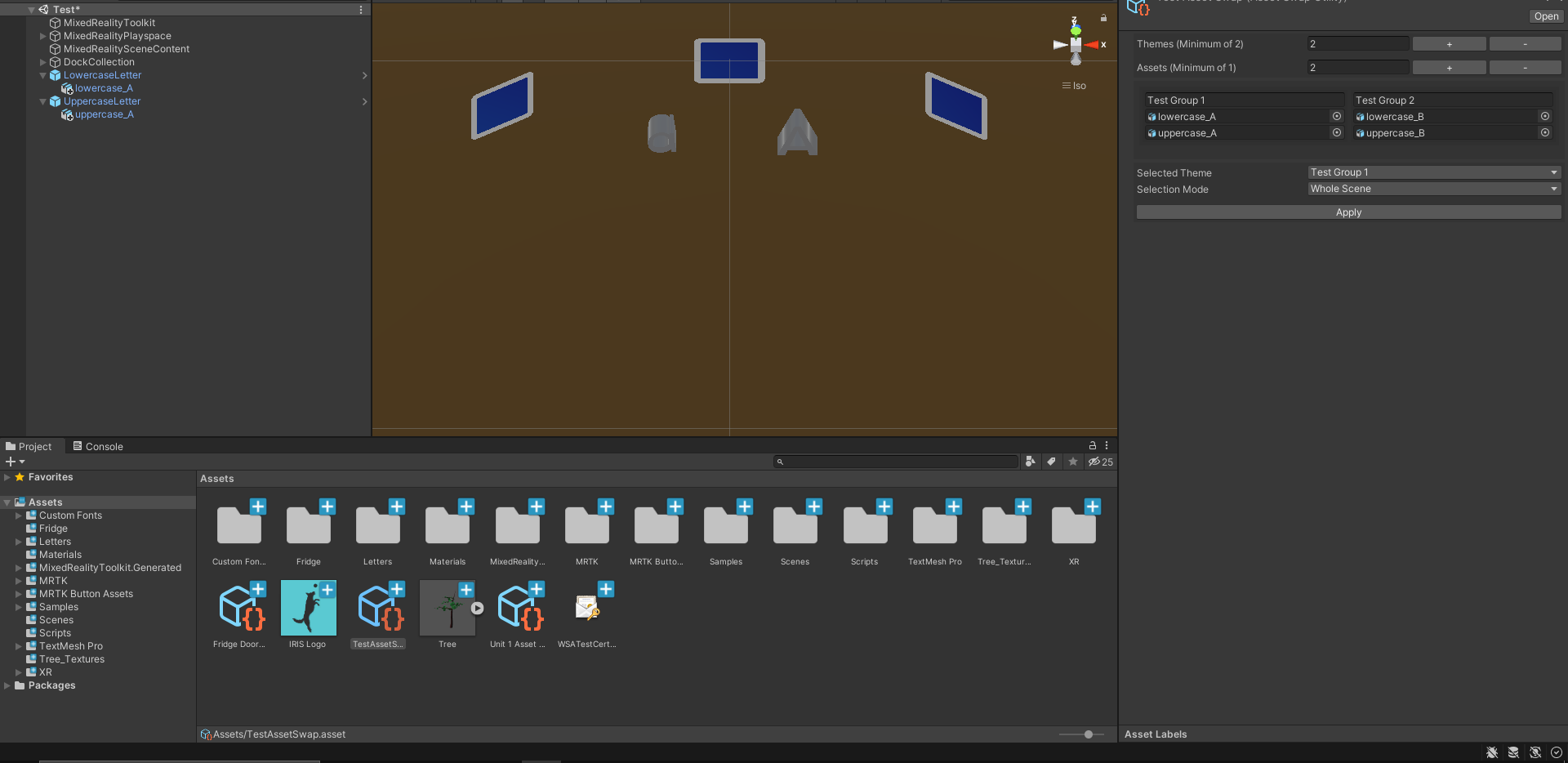This screenshot has width=1568, height=763.
Task: Open the Project panel create plus dropdown
Action: point(15,462)
